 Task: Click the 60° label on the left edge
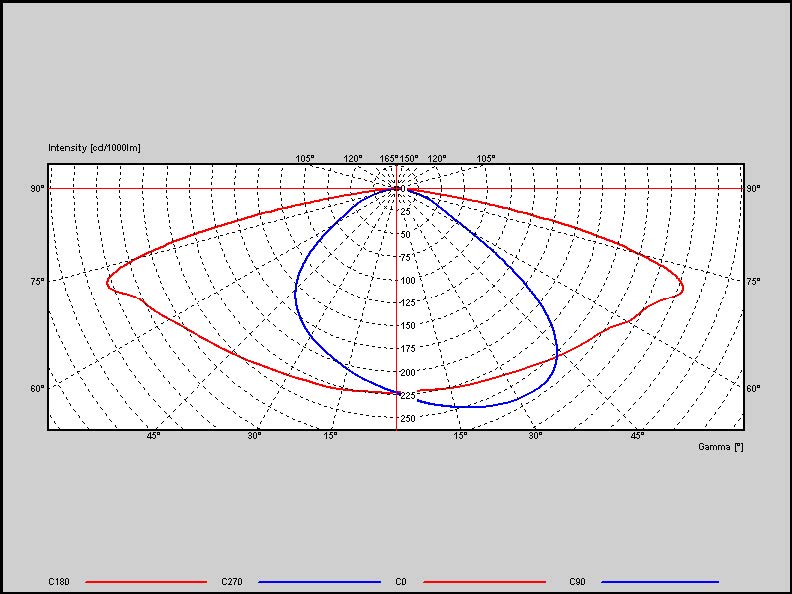coord(38,388)
